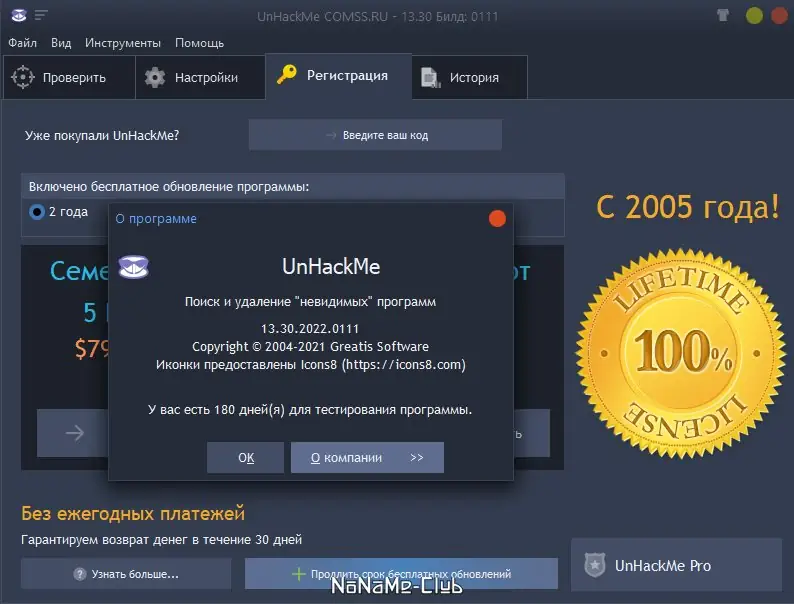Screen dimensions: 794x604
Task: Open the Инструменты menu
Action: [x=123, y=43]
